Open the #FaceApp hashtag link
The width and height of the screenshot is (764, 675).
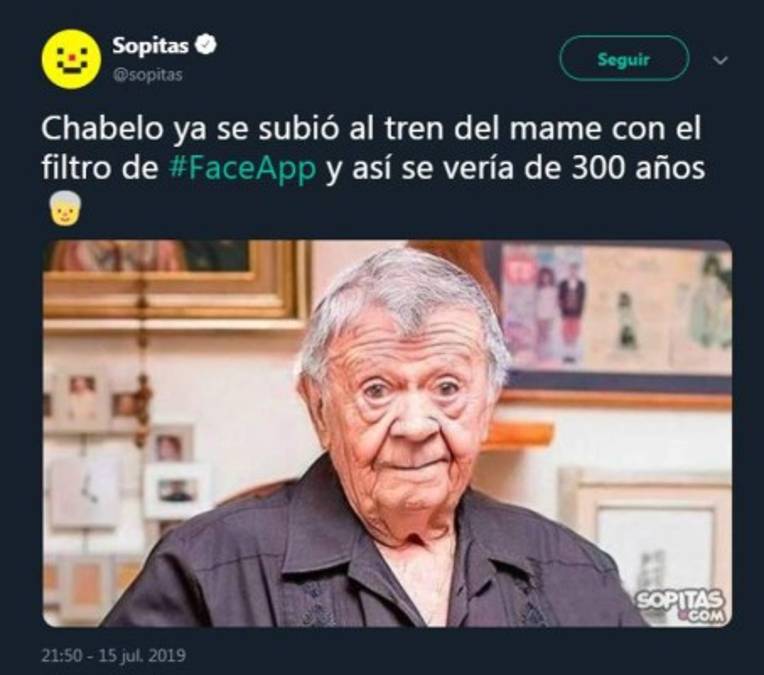(243, 168)
